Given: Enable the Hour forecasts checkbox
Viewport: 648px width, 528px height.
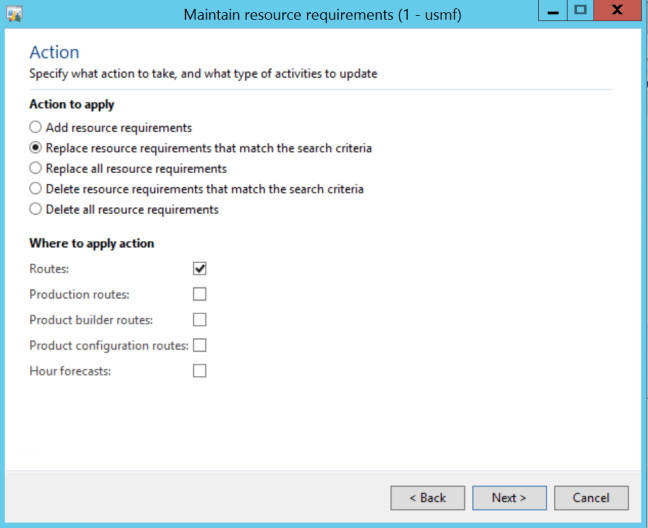Looking at the screenshot, I should click(x=200, y=371).
